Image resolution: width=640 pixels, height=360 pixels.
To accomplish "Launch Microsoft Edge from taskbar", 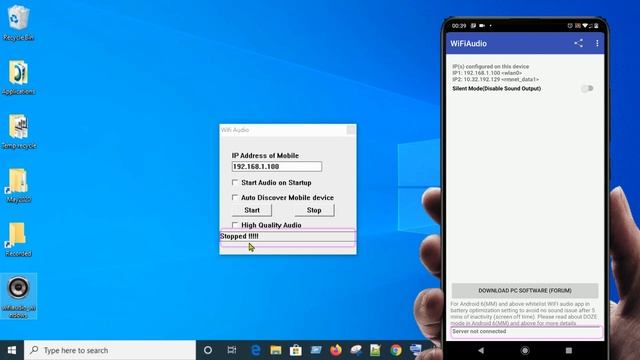I will 256,350.
